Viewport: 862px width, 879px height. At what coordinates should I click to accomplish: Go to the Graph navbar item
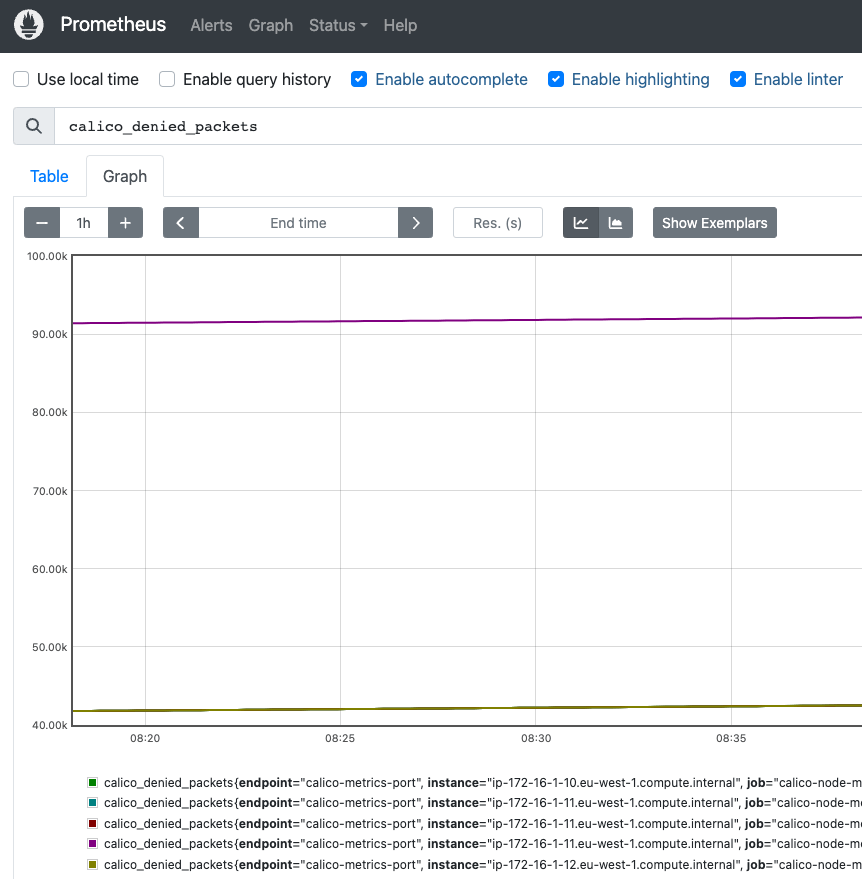click(271, 25)
